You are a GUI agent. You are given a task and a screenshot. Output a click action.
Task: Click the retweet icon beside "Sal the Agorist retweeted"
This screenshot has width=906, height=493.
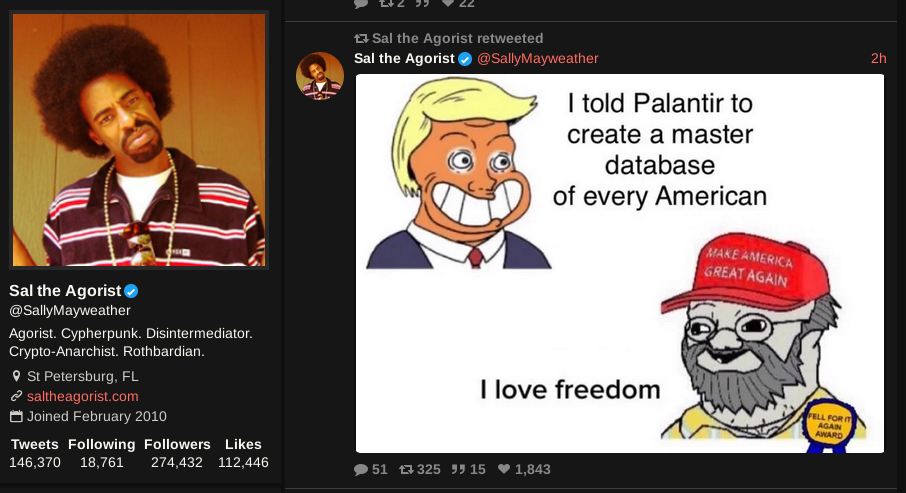[x=361, y=38]
